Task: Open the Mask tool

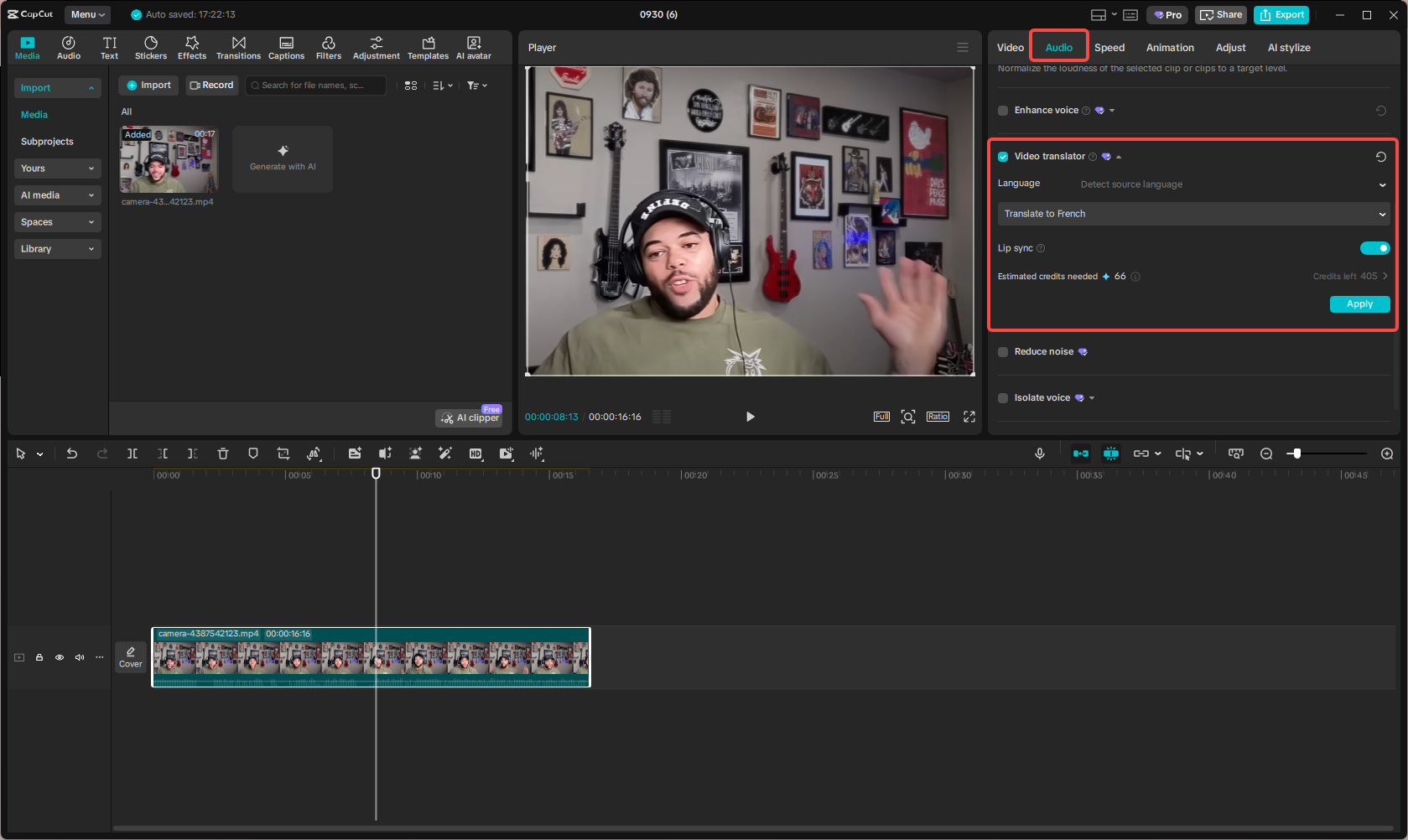Action: tap(252, 454)
